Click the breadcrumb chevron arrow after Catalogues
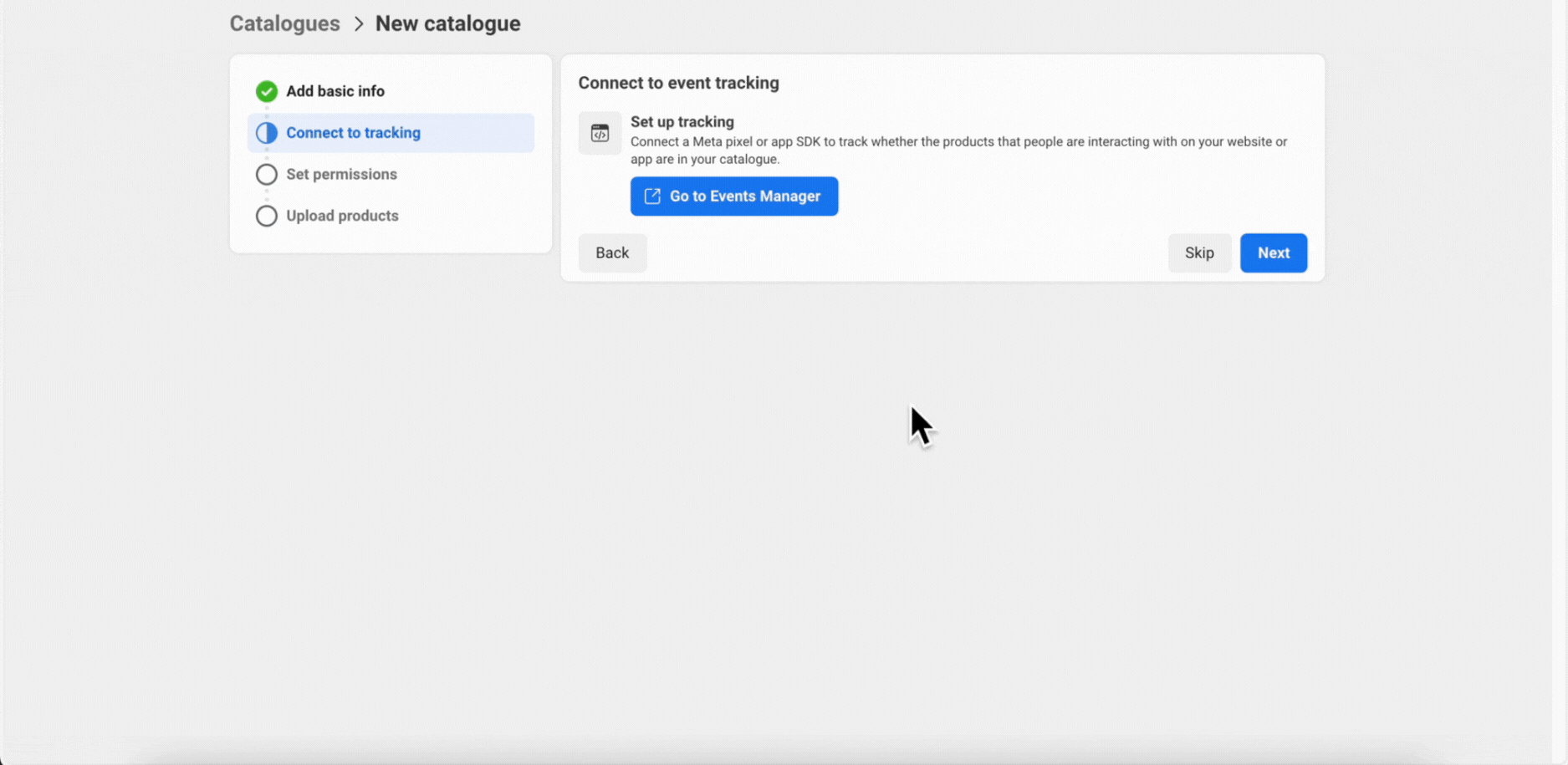The image size is (1568, 765). [359, 23]
